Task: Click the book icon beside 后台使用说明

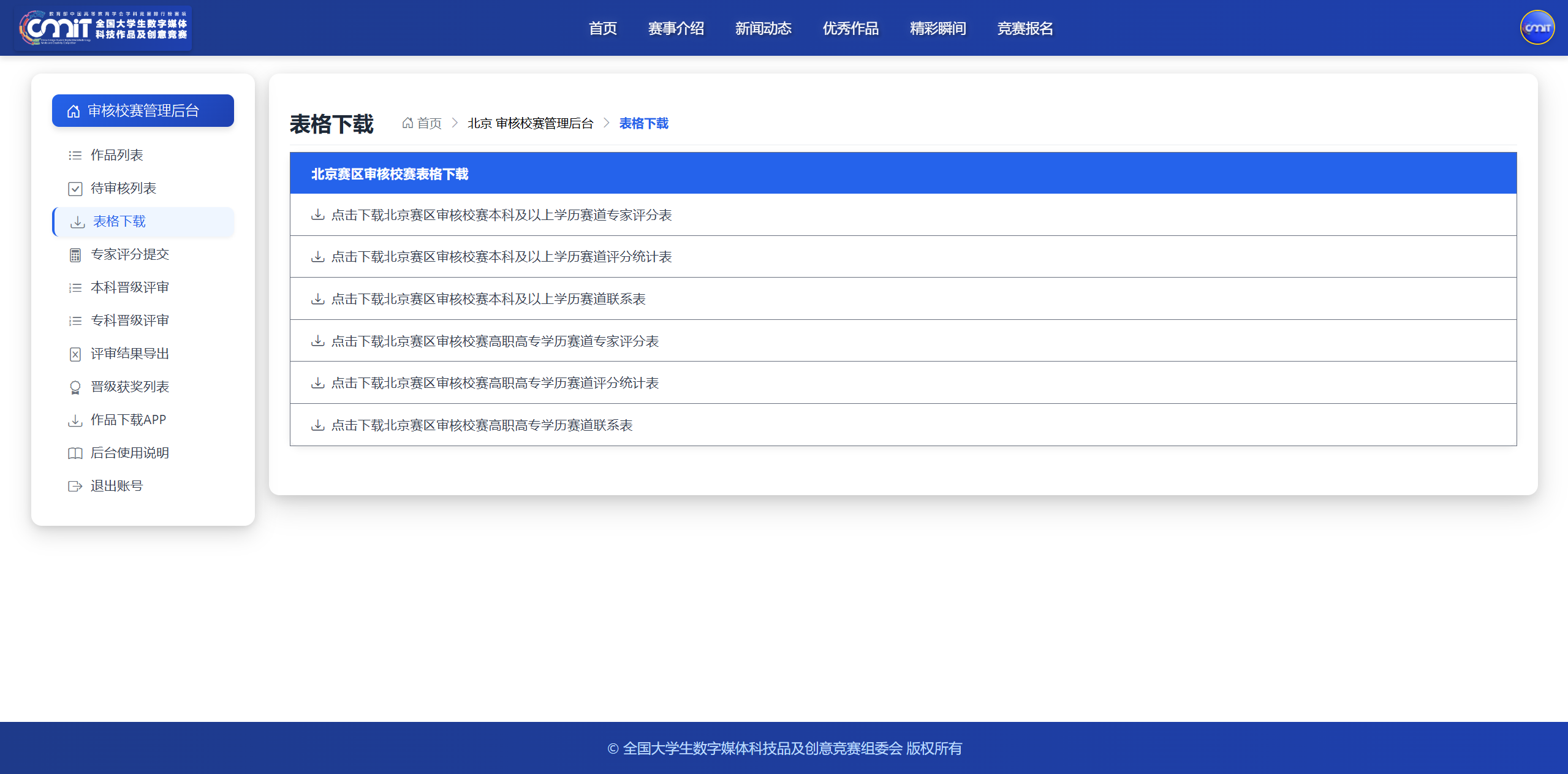Action: [x=75, y=453]
